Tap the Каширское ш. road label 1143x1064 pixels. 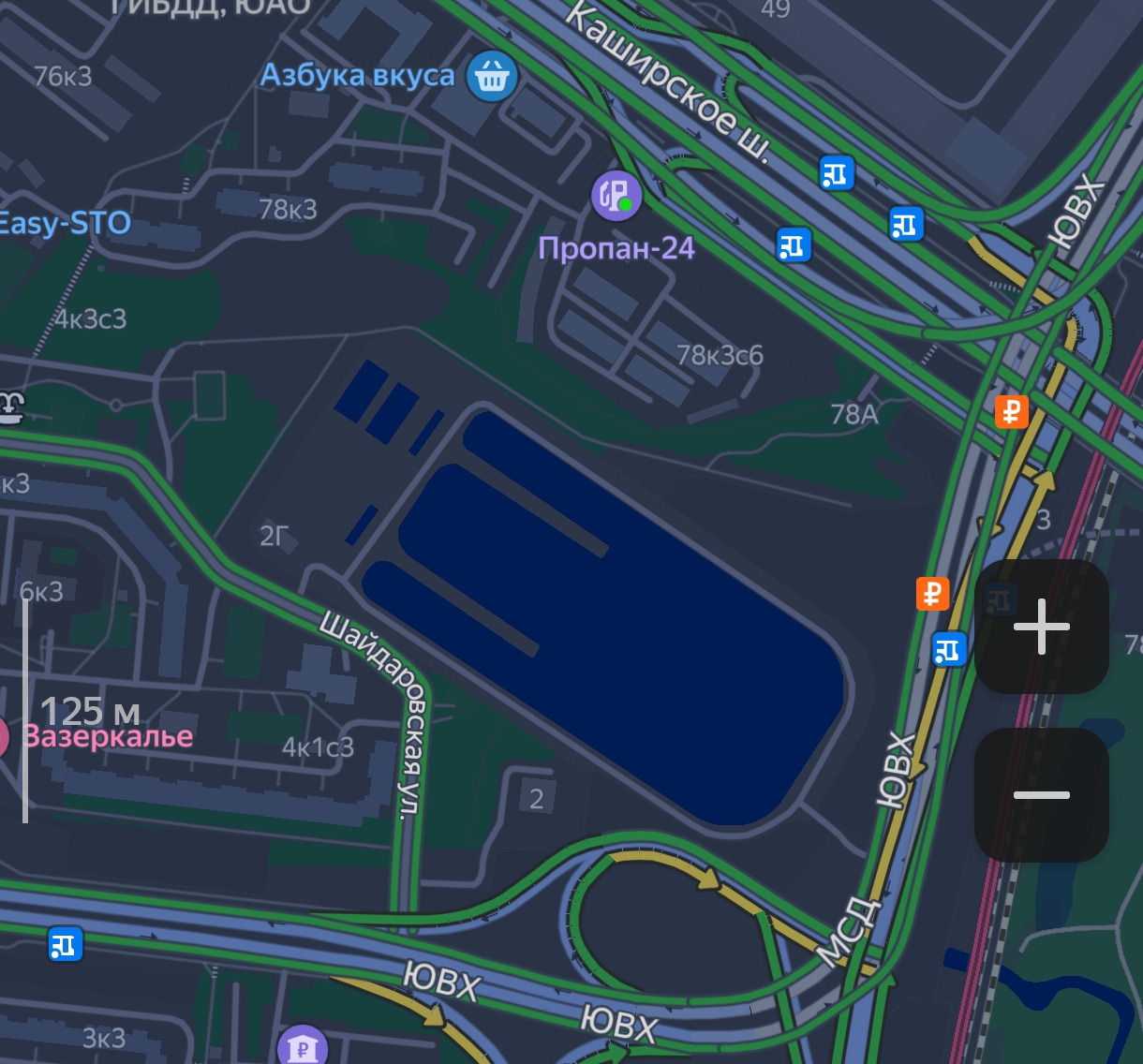tap(668, 81)
